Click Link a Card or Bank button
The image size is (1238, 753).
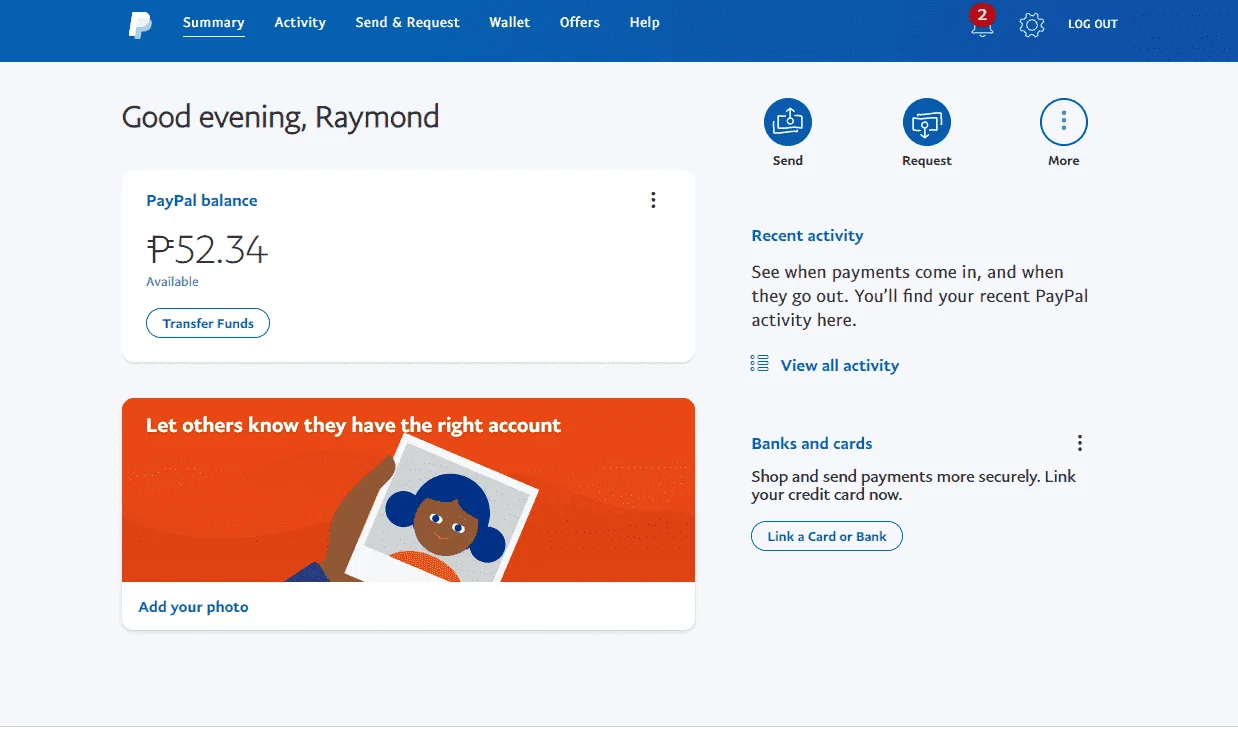click(827, 536)
